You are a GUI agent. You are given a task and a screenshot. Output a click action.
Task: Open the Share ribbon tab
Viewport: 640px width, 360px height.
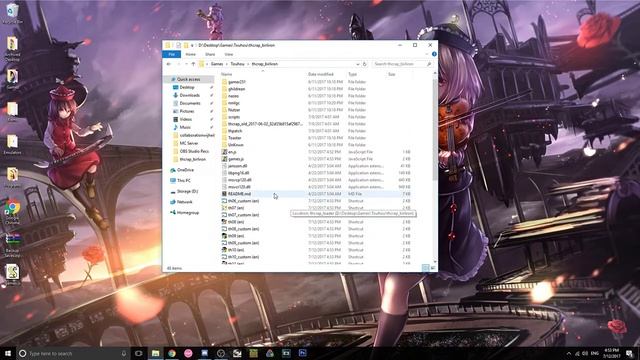coord(210,54)
